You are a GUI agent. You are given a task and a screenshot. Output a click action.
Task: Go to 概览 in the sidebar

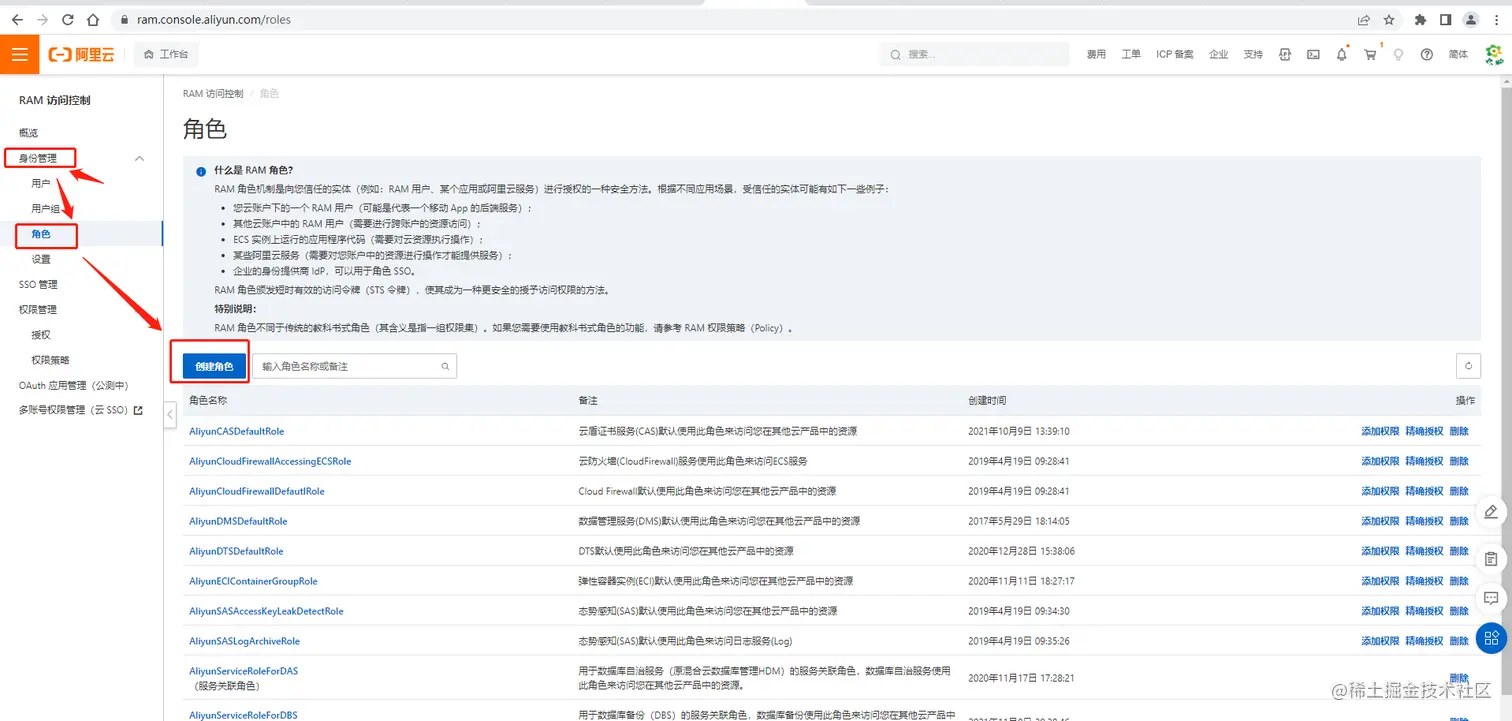(x=28, y=133)
